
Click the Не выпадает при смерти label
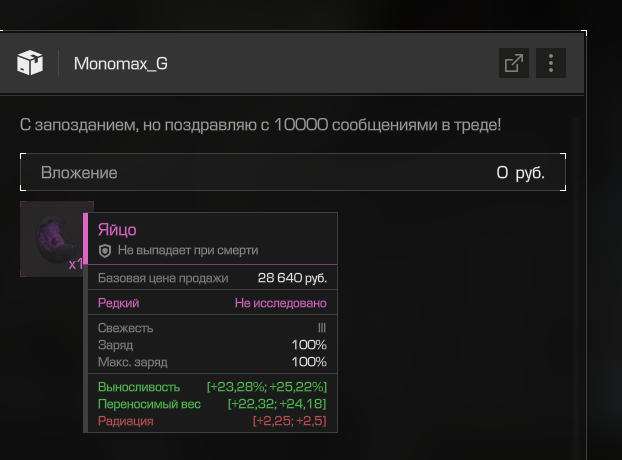188,250
